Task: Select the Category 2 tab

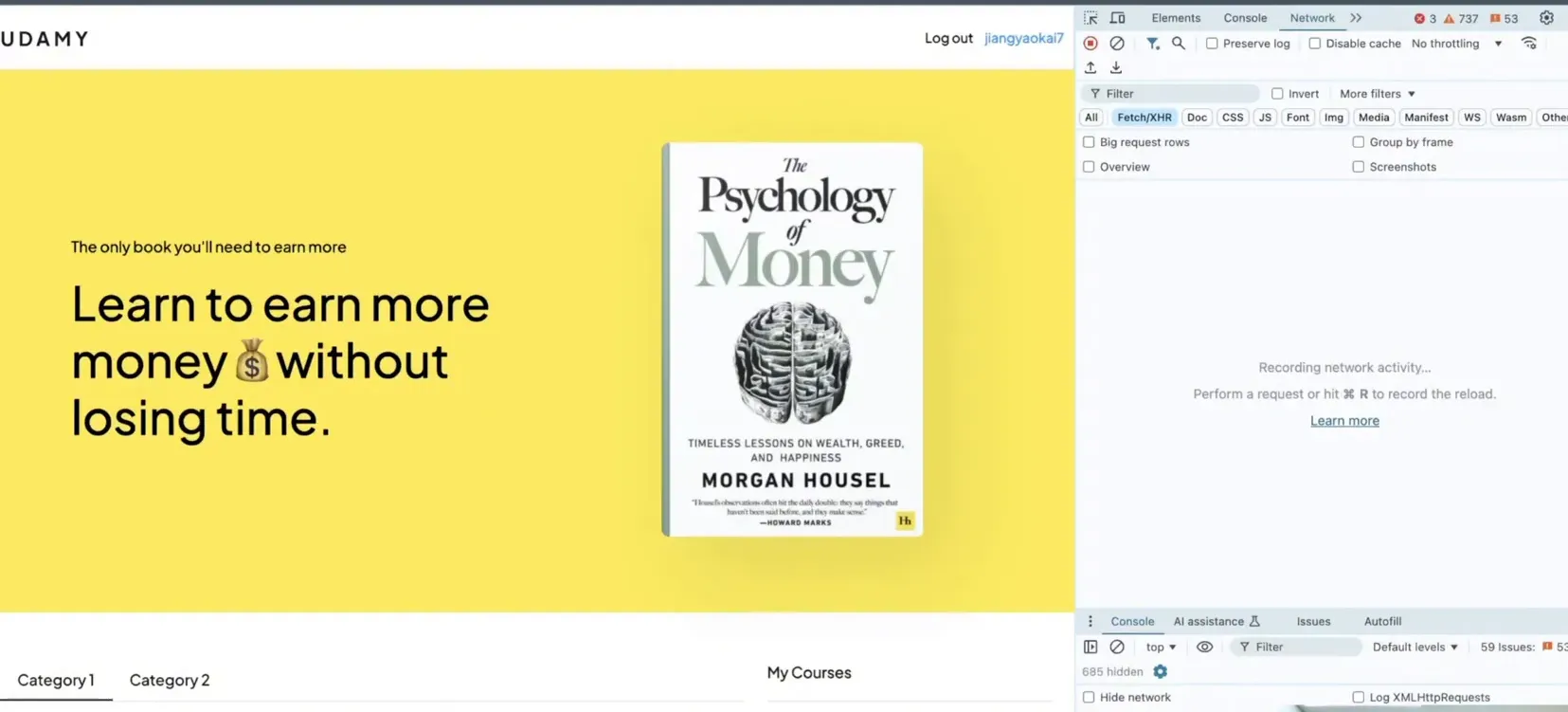Action: 170,680
